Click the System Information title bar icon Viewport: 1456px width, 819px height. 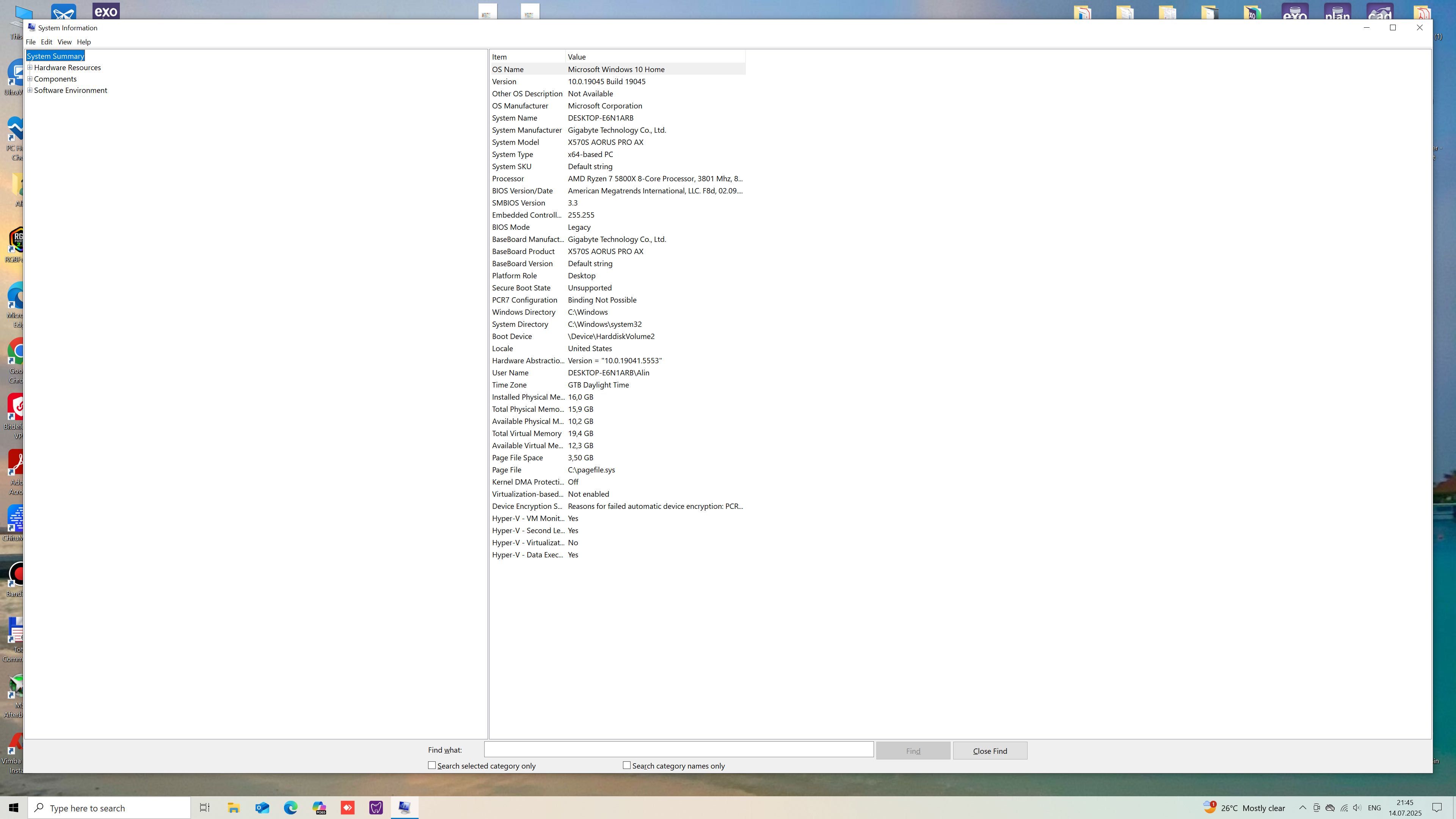click(x=31, y=28)
